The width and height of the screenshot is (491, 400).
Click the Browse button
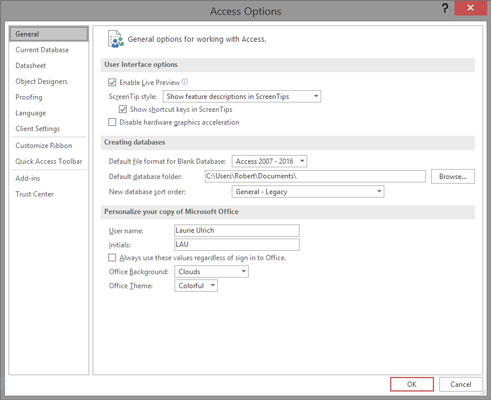453,177
